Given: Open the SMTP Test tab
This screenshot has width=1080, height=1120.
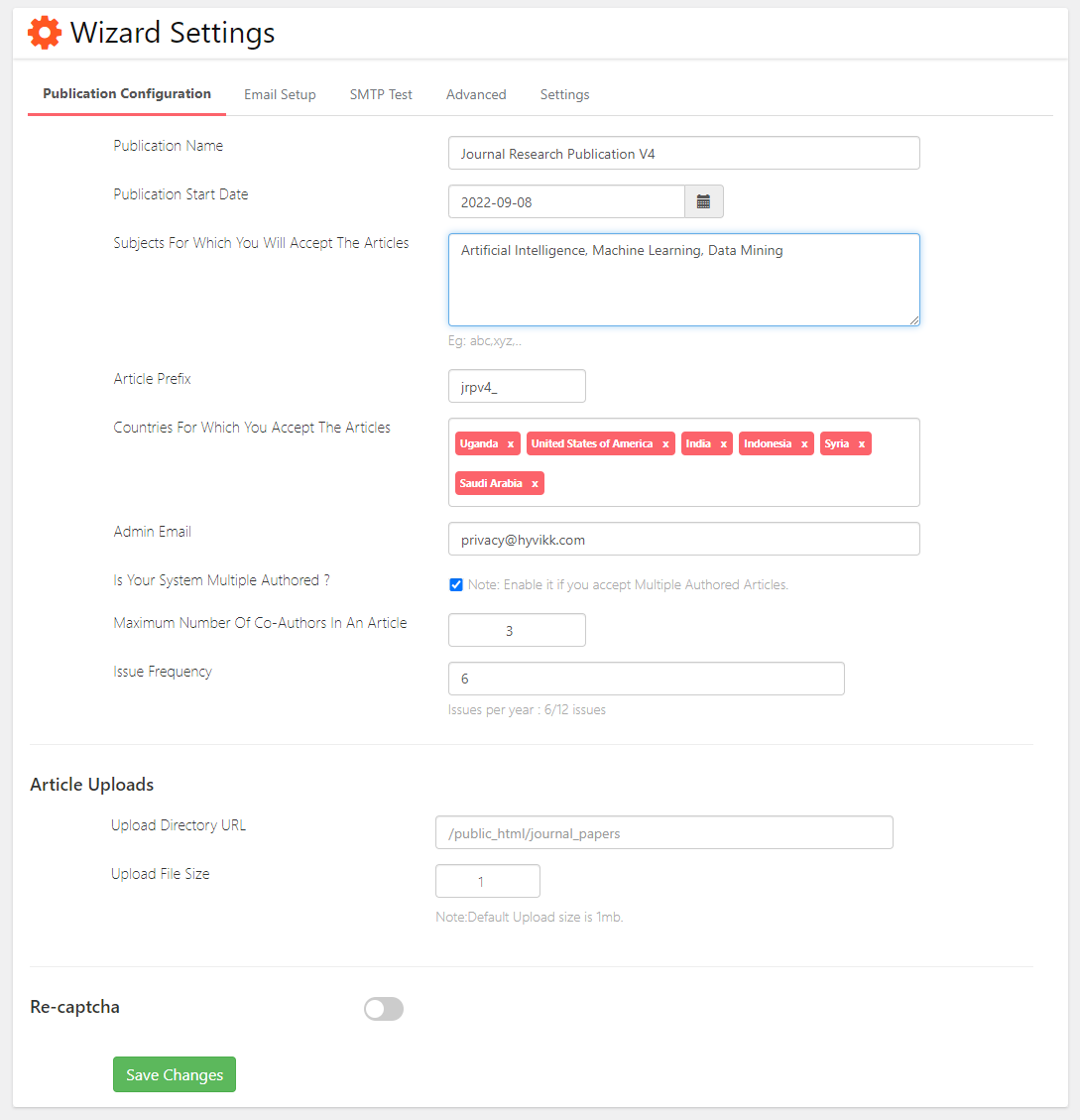Looking at the screenshot, I should coord(381,95).
